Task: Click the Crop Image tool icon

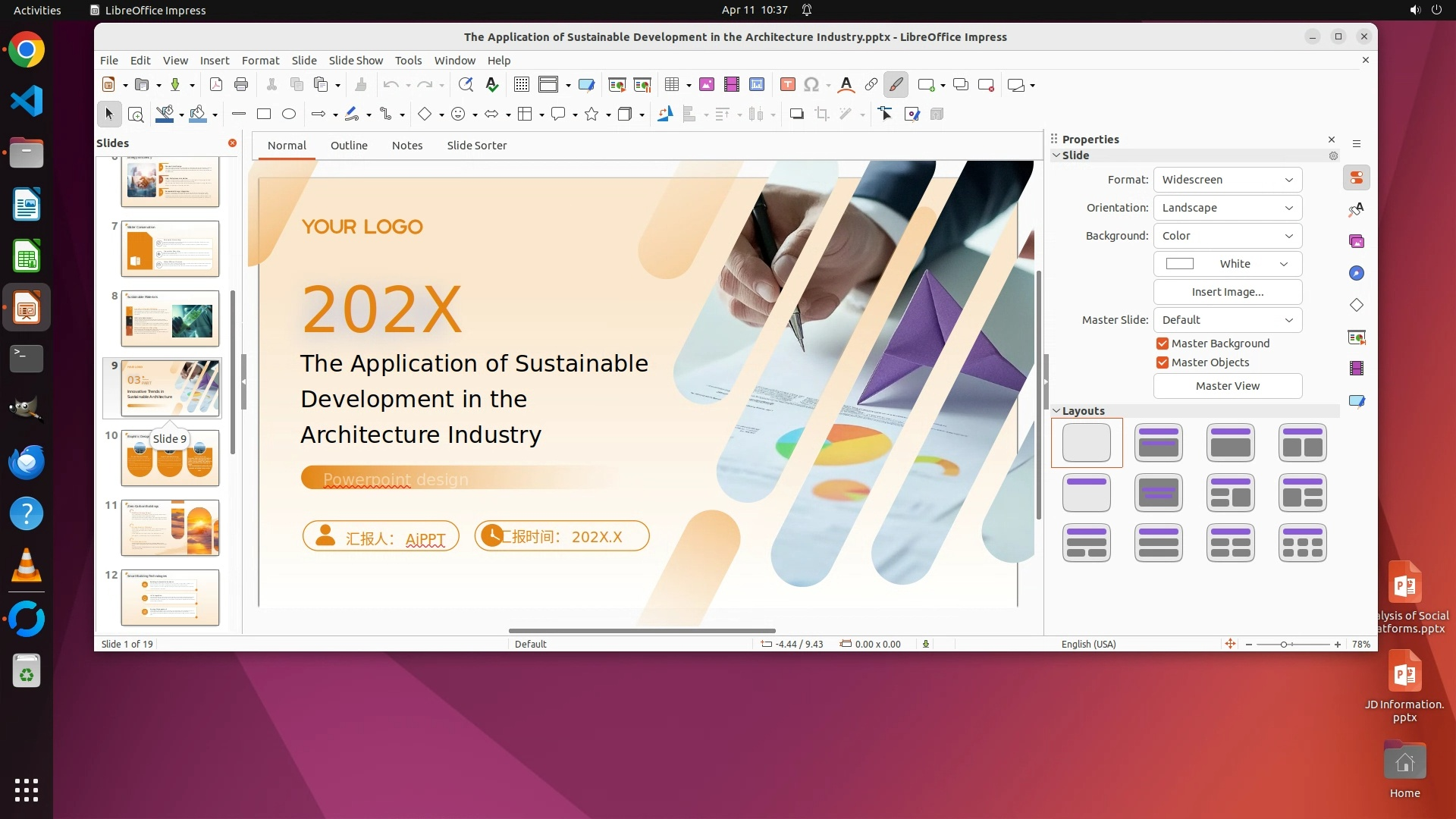Action: tap(822, 115)
